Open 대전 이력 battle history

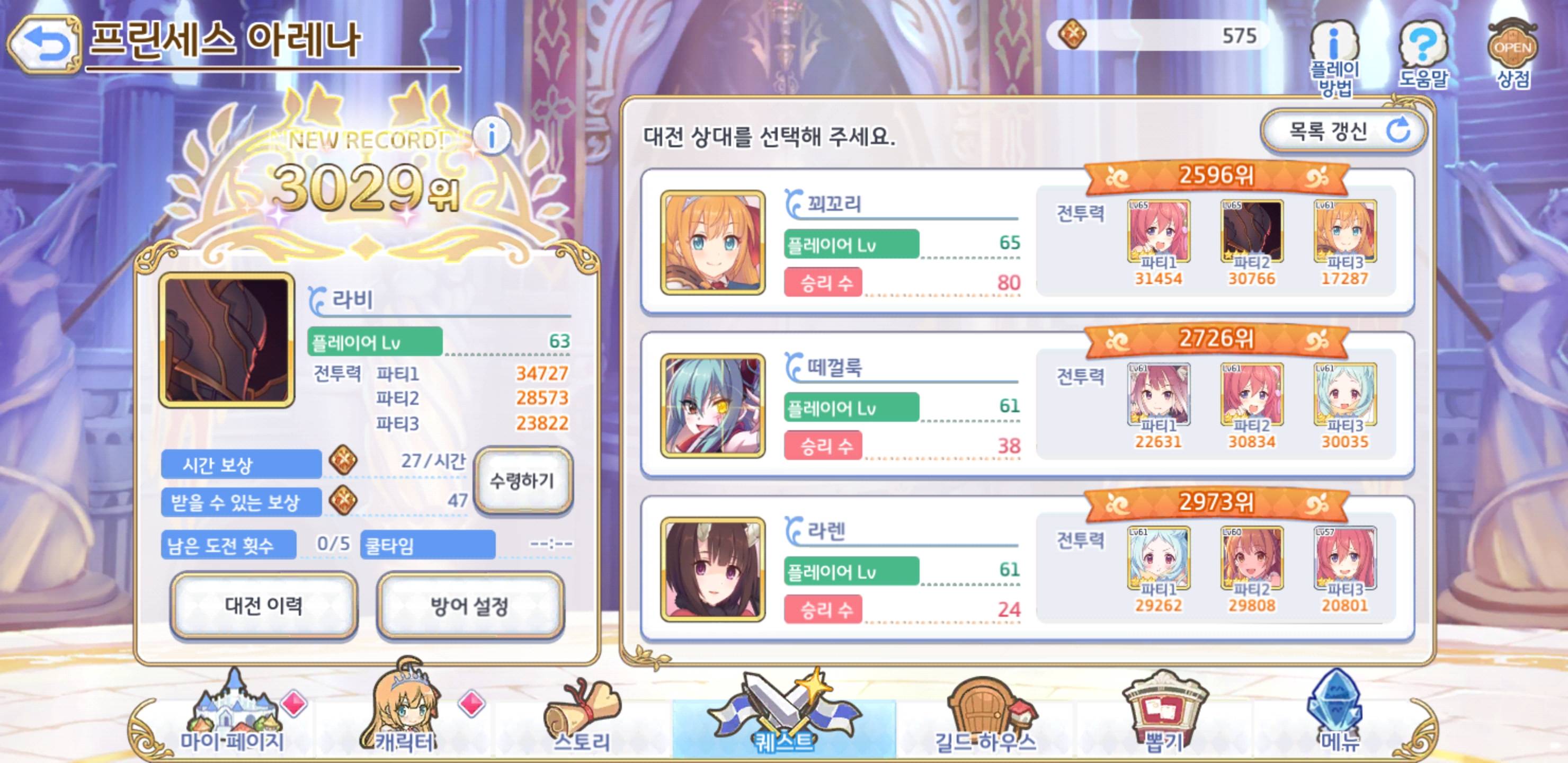(263, 605)
